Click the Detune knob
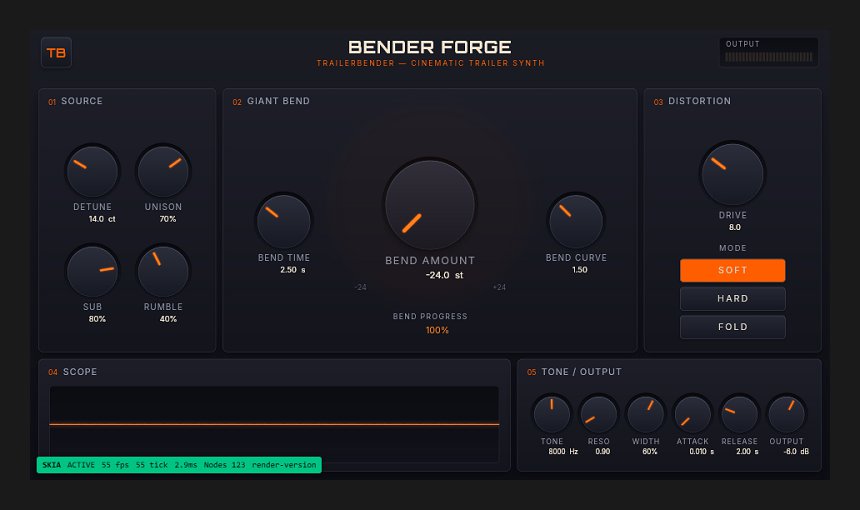This screenshot has height=510, width=860. (92, 171)
